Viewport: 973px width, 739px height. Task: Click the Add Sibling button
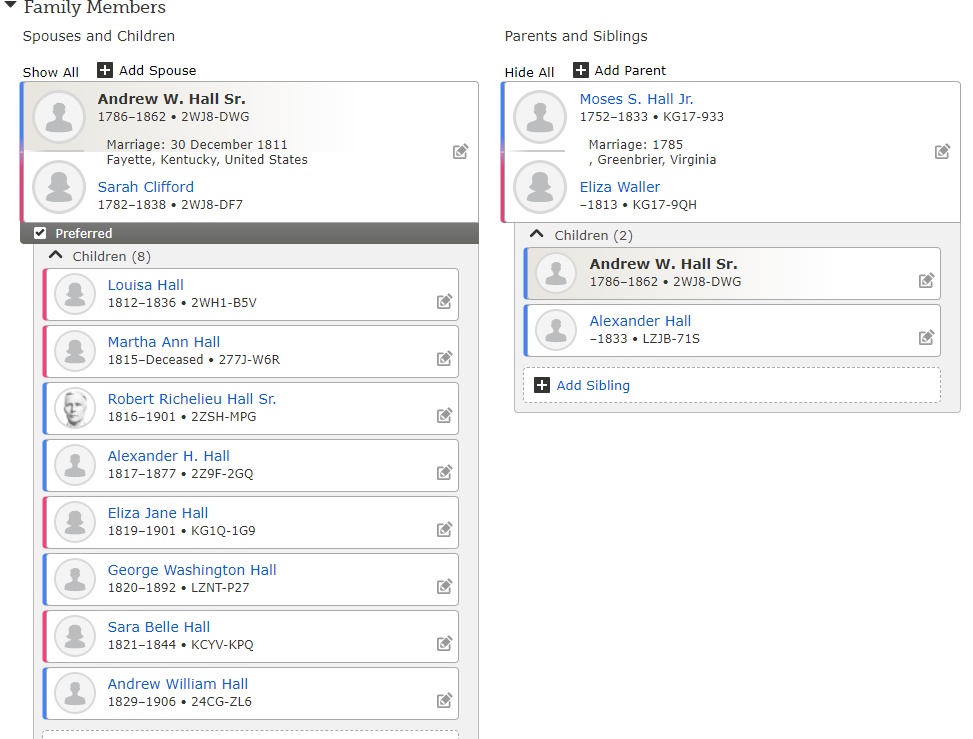pyautogui.click(x=732, y=385)
